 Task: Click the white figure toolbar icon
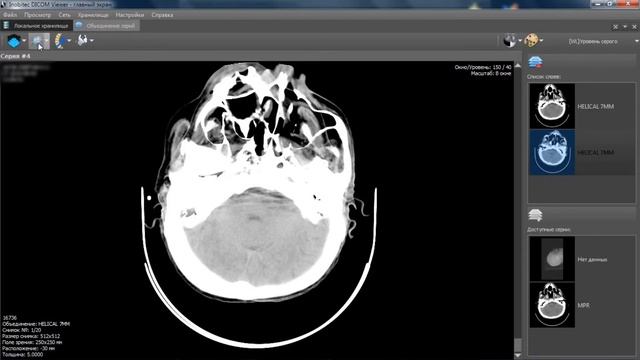(x=82, y=40)
